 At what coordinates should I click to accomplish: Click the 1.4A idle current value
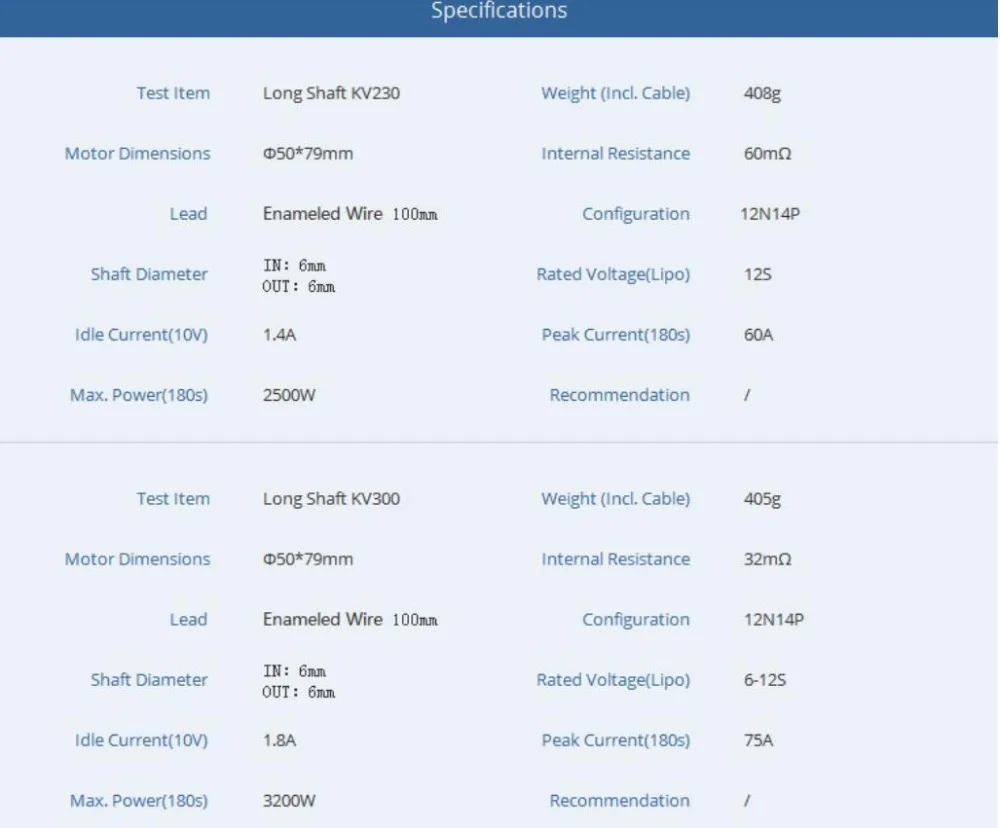[x=279, y=335]
